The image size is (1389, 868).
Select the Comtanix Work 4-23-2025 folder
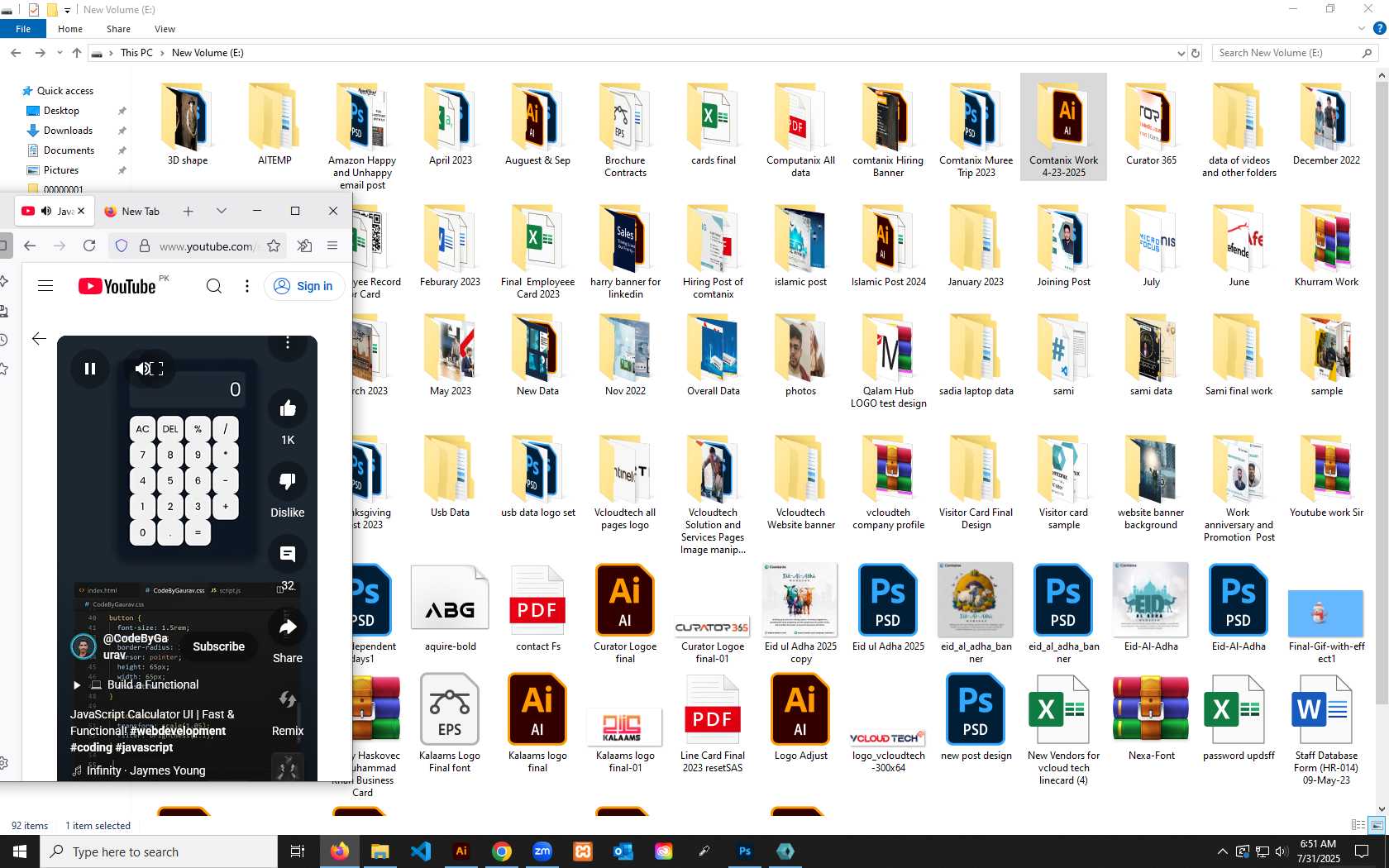pyautogui.click(x=1063, y=127)
